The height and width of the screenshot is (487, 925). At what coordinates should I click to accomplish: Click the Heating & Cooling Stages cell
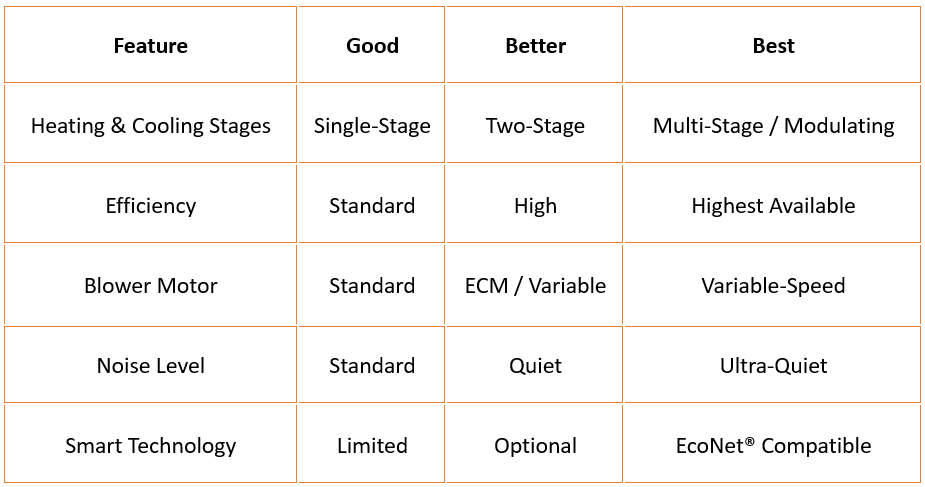pyautogui.click(x=150, y=126)
